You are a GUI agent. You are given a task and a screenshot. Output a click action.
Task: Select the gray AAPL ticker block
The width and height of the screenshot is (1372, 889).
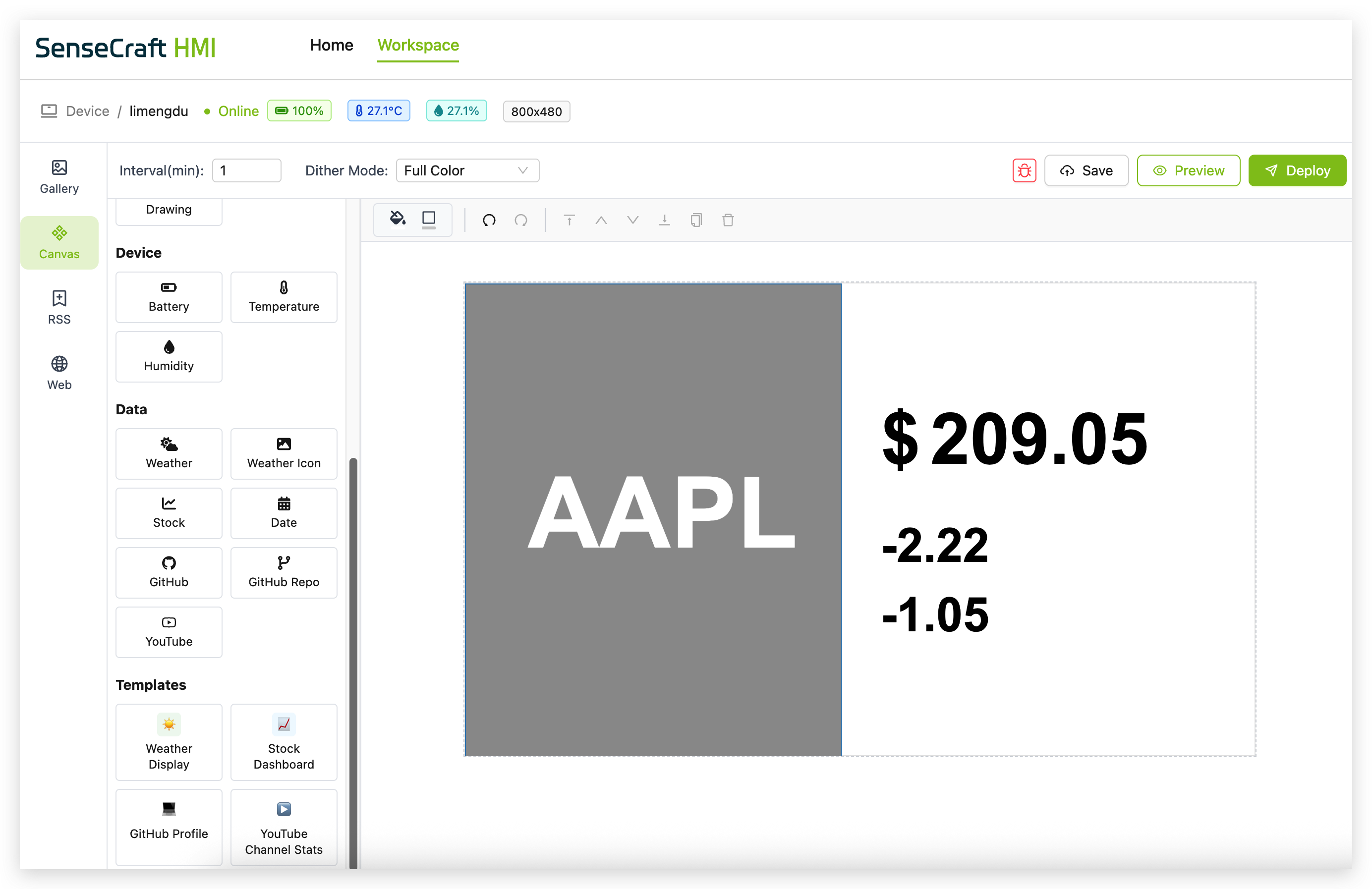pos(653,520)
